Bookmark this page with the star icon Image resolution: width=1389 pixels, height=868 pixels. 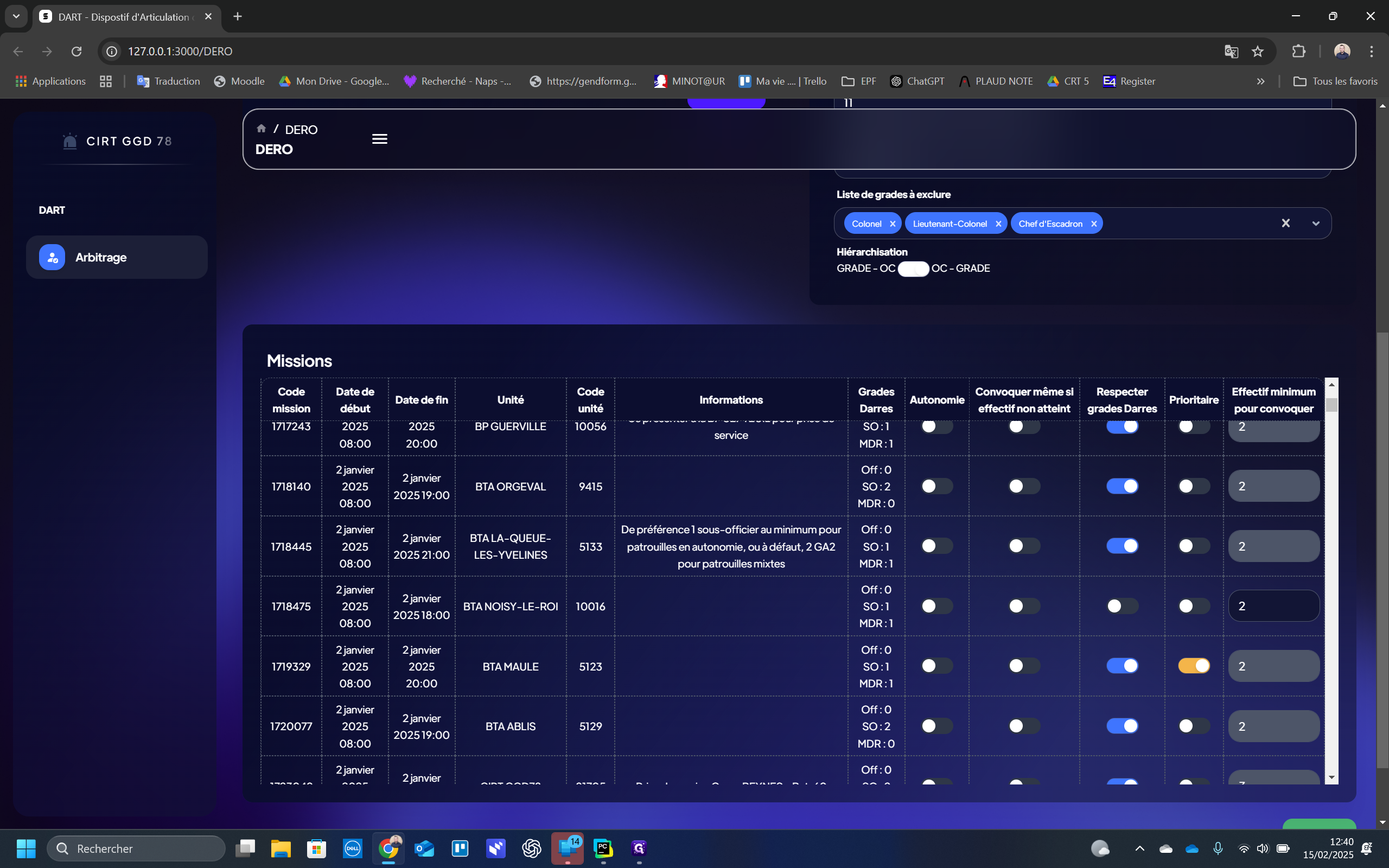[x=1258, y=51]
